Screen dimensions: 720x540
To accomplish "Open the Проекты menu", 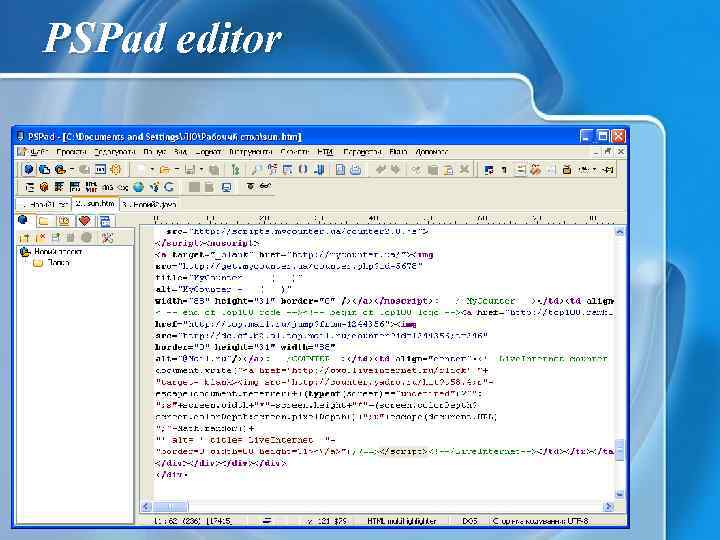I will [72, 152].
